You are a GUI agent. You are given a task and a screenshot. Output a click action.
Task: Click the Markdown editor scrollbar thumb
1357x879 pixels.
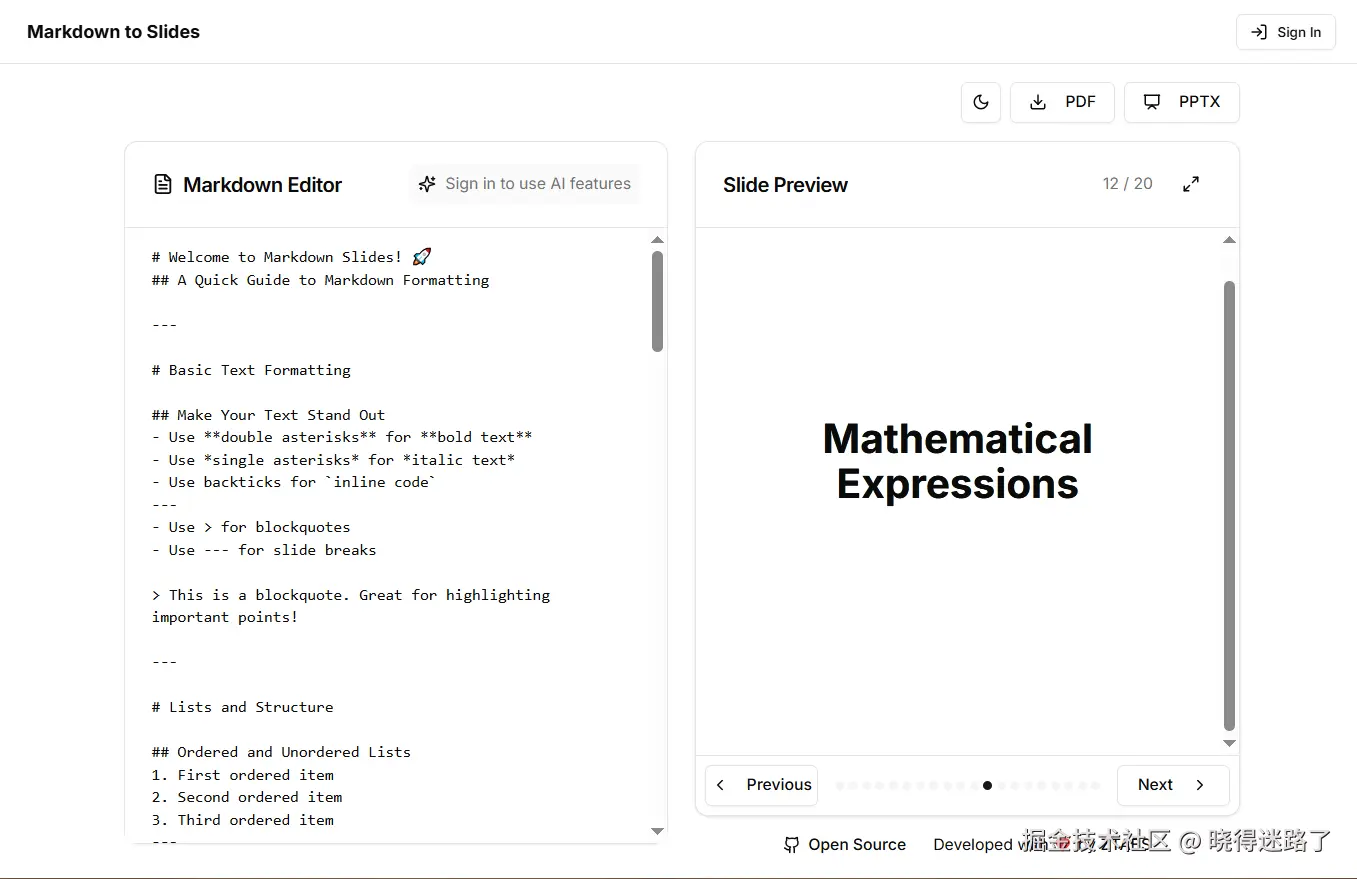657,301
